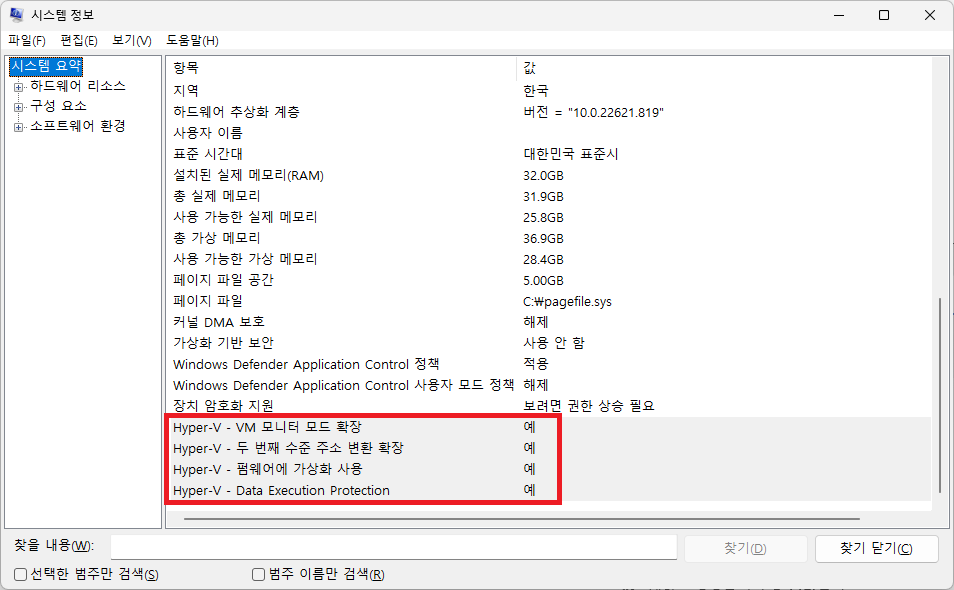954x590 pixels.
Task: Click the 값 column header
Action: pyautogui.click(x=724, y=68)
